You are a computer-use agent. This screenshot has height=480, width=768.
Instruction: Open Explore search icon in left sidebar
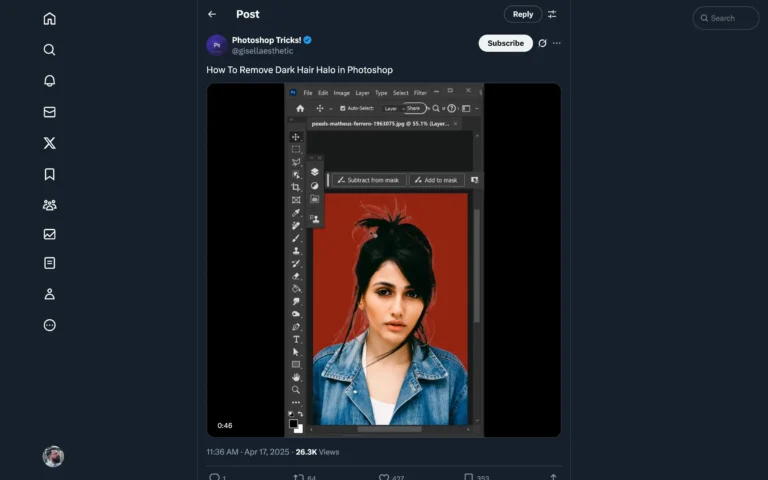click(49, 49)
